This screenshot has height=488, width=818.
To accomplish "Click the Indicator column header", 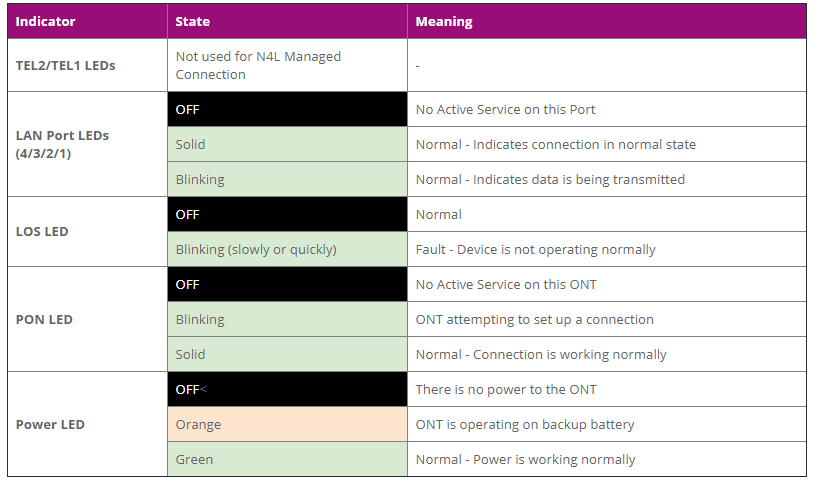I will point(45,21).
